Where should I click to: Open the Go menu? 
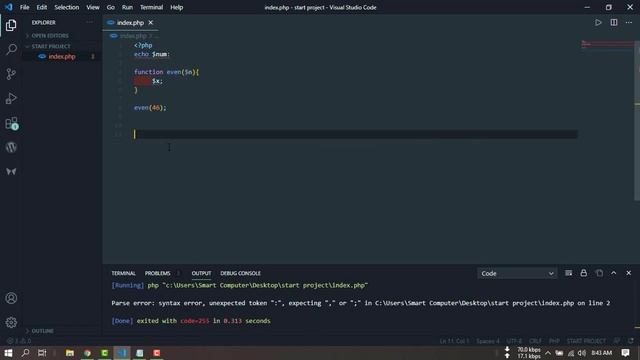111,7
